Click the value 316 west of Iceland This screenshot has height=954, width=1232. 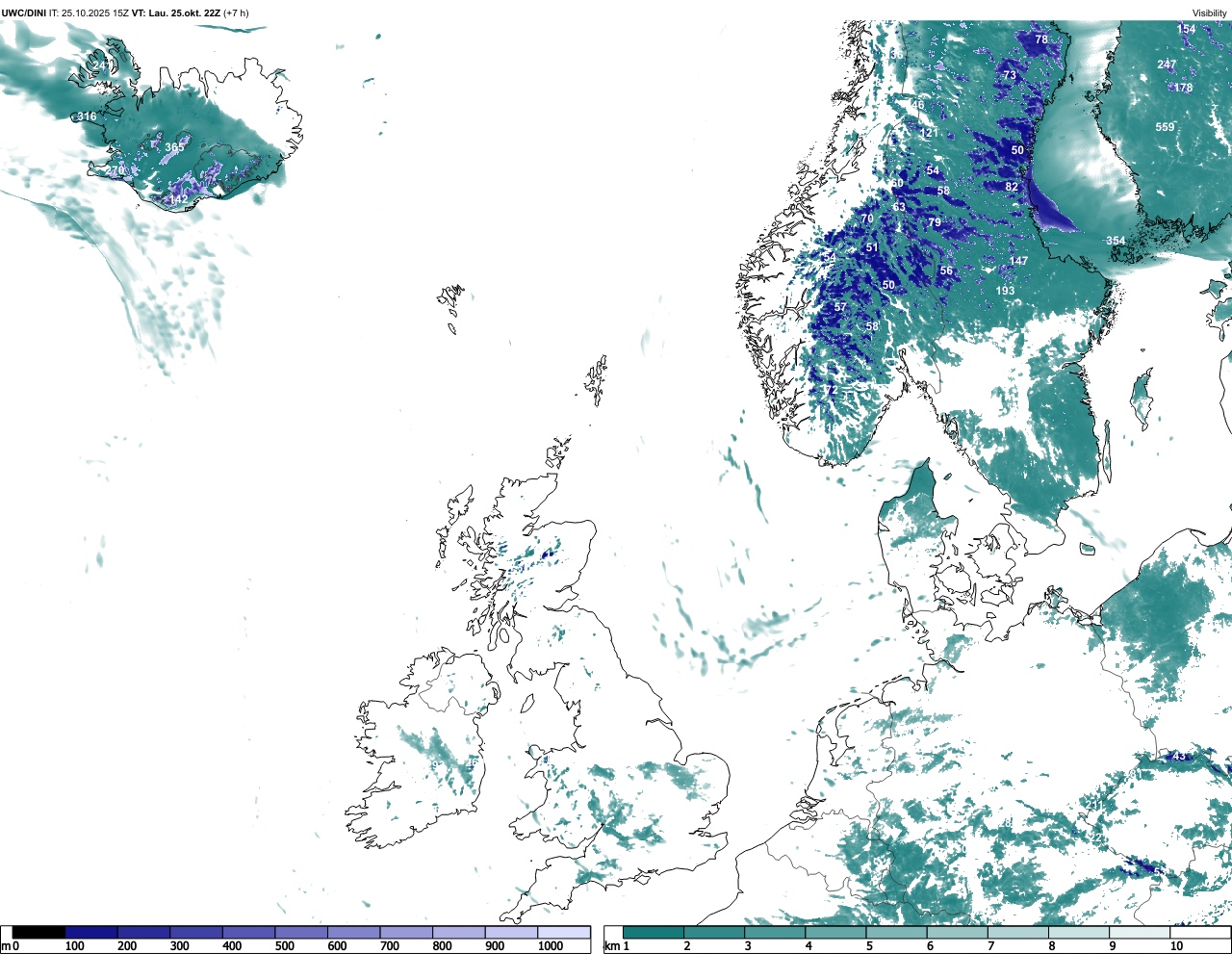(x=87, y=116)
